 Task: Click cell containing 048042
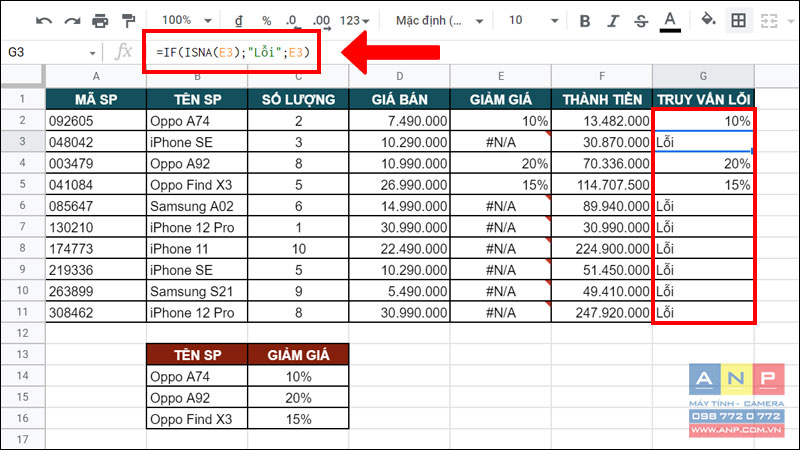coord(96,142)
